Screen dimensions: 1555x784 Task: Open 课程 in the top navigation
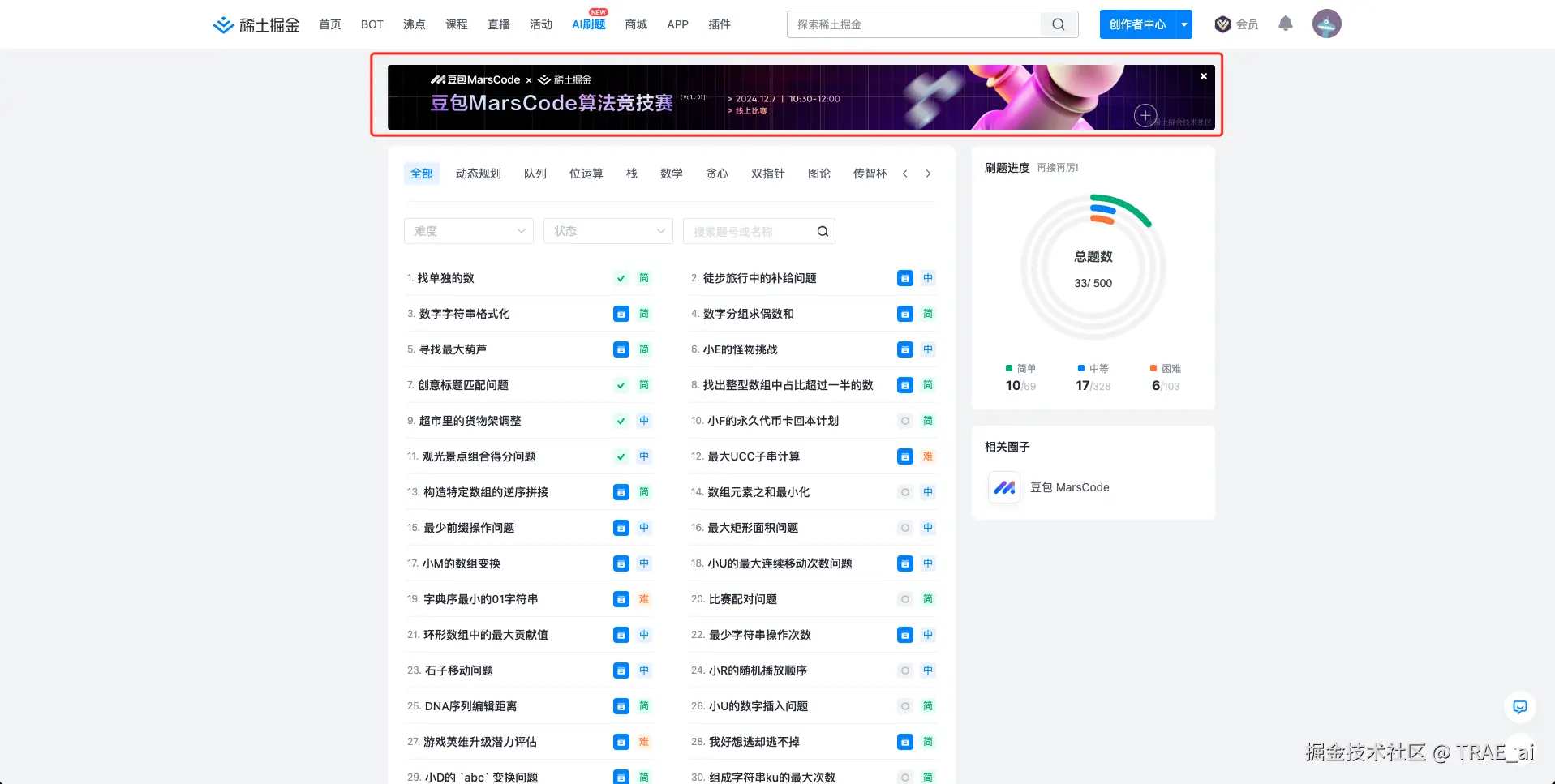[457, 24]
